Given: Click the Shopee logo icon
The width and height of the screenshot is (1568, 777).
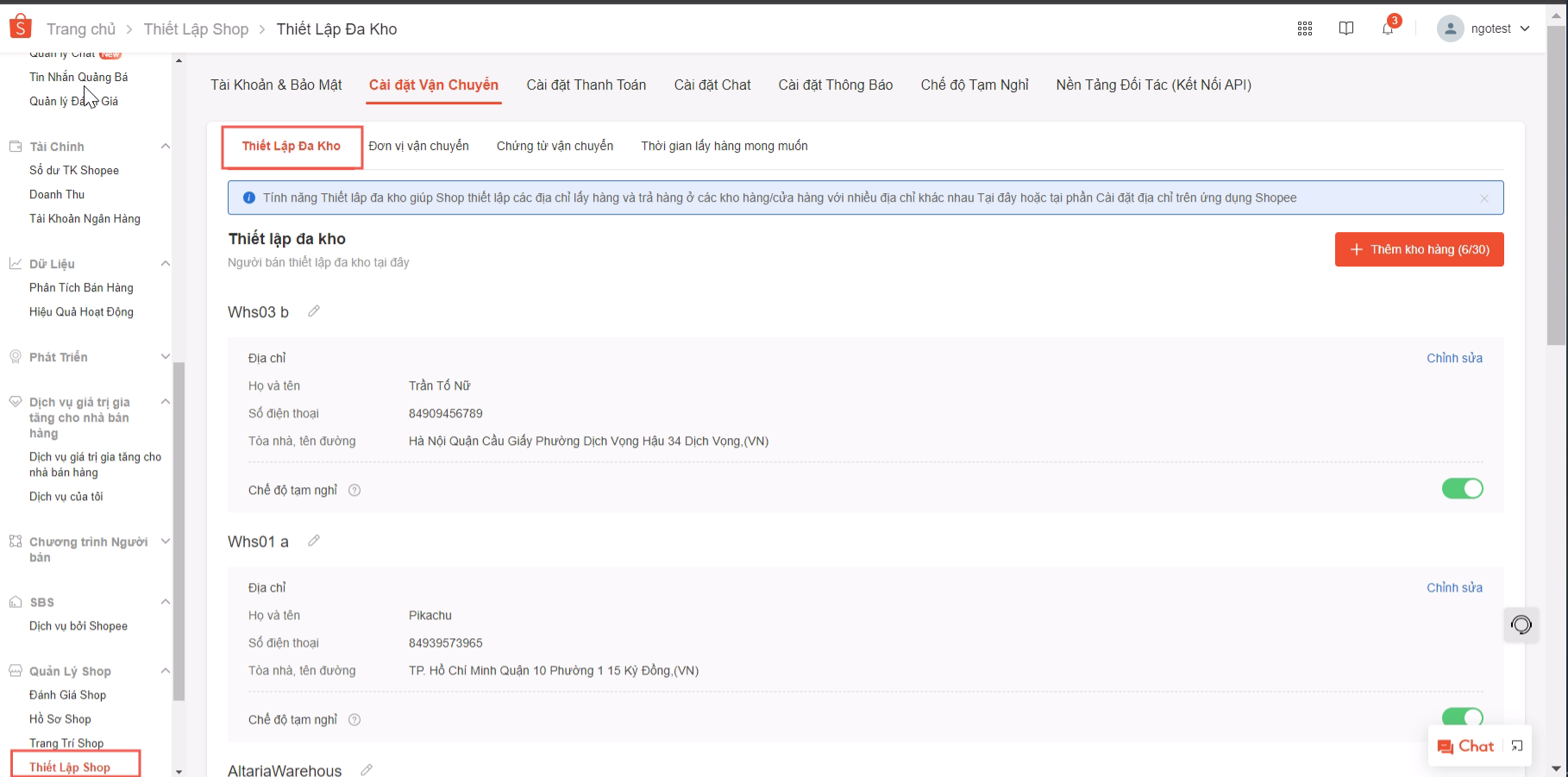Looking at the screenshot, I should click(x=20, y=28).
